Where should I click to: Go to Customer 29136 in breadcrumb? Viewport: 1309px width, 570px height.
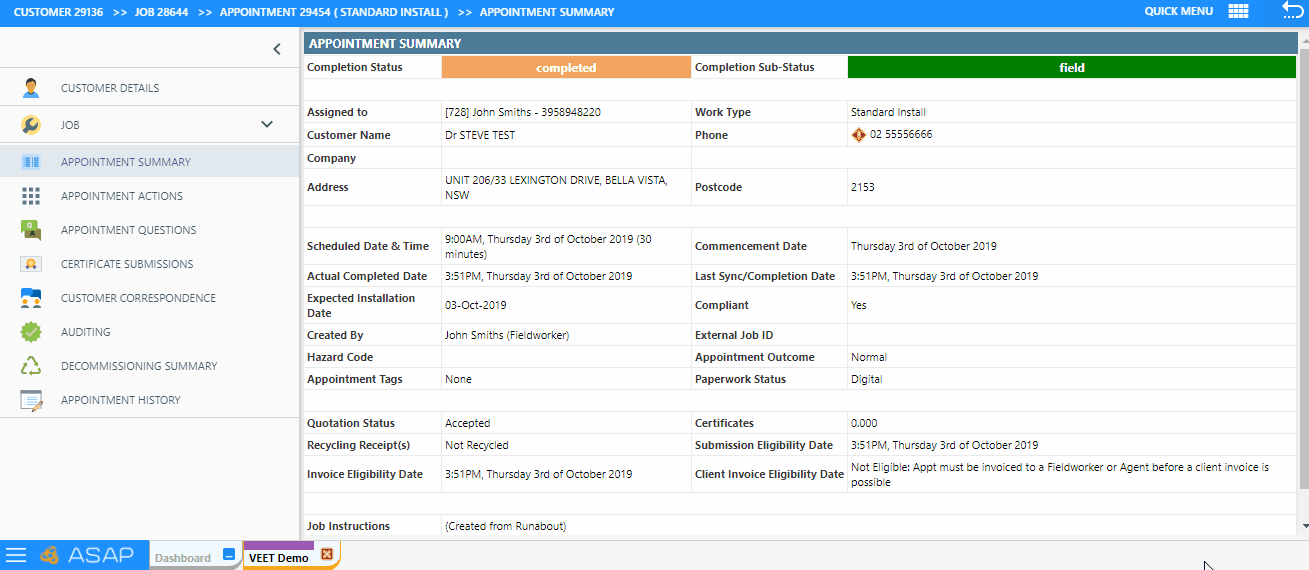58,12
